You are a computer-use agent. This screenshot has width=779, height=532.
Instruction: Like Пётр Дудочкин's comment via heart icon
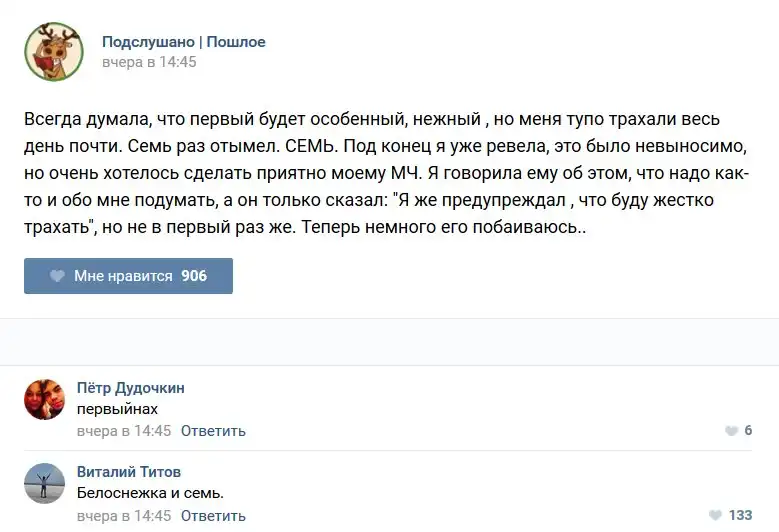tap(731, 431)
